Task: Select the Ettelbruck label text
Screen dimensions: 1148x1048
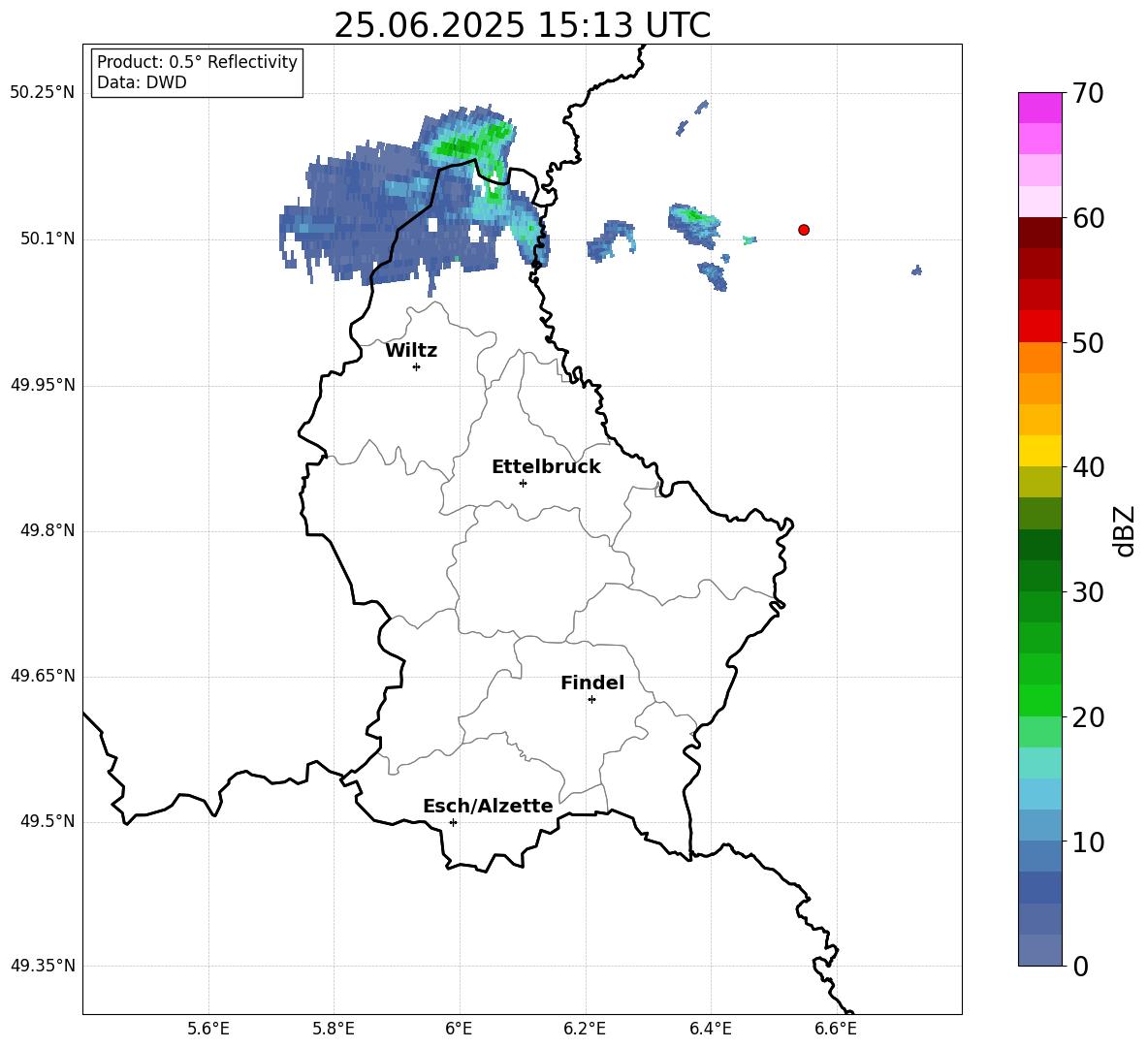Action: click(x=546, y=467)
